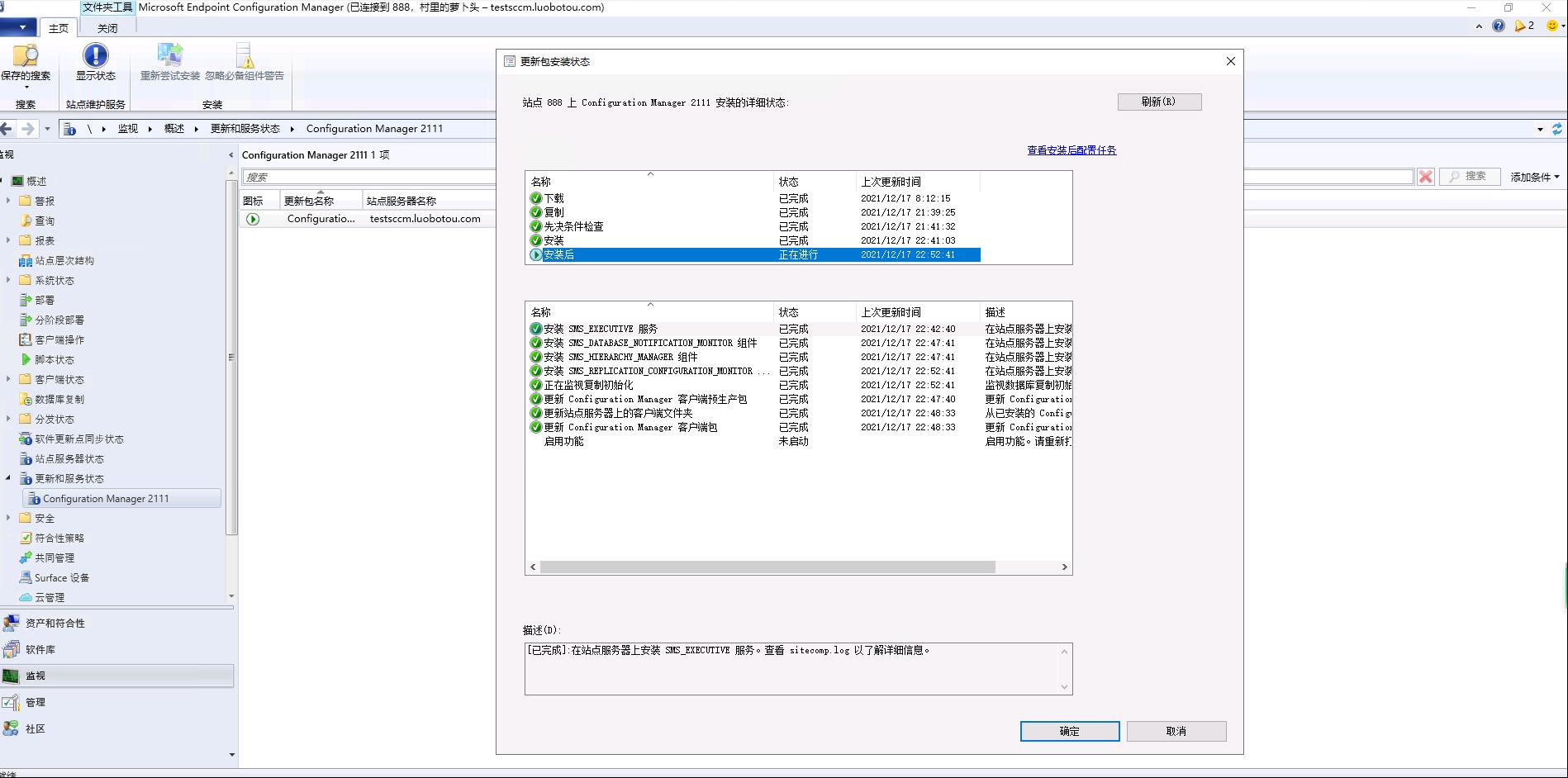Select the Prerequisite Check (先决条件检查) row
The width and height of the screenshot is (1568, 778).
coord(753,226)
